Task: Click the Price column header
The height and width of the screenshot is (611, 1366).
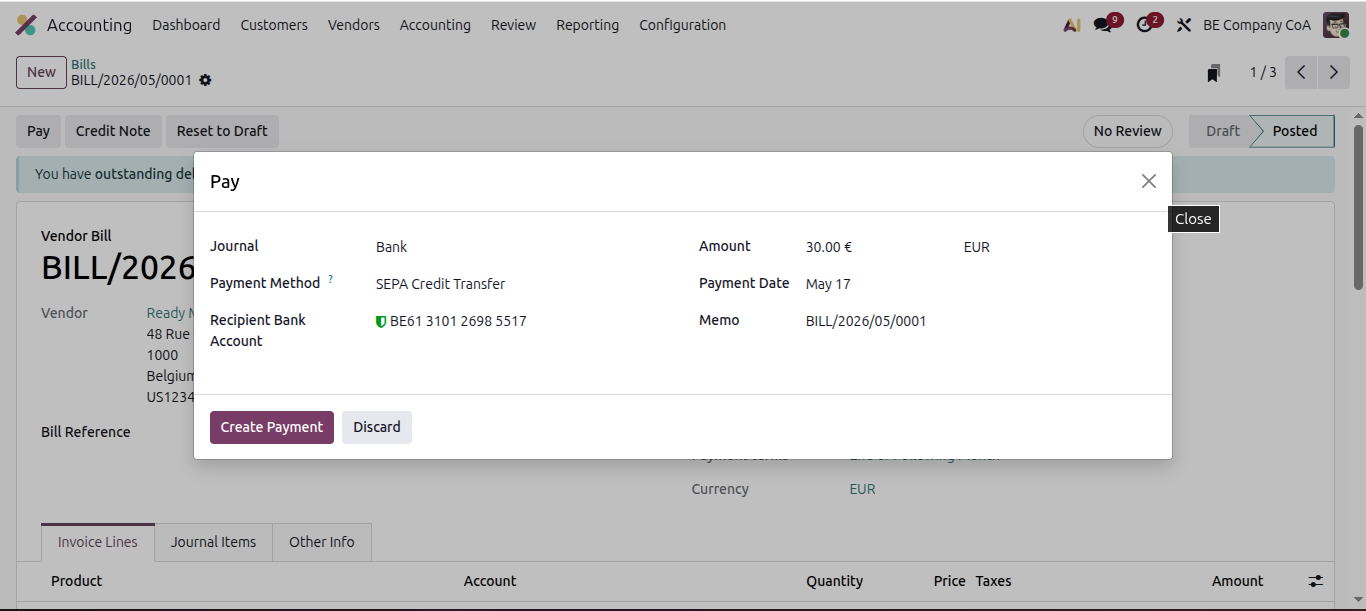Action: tap(950, 581)
